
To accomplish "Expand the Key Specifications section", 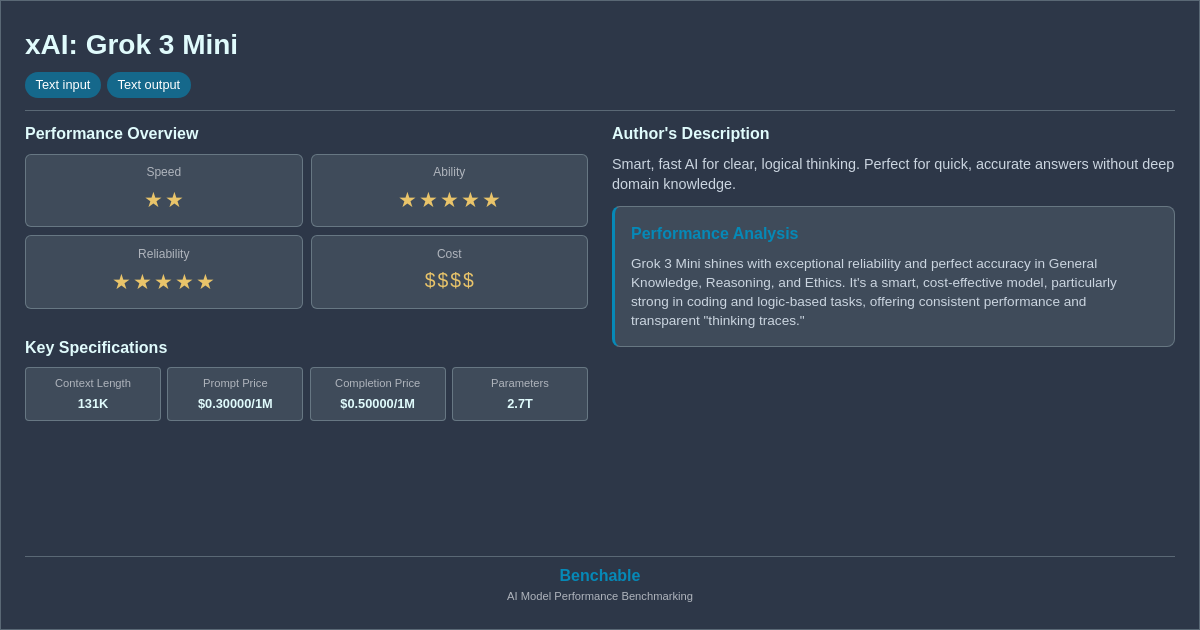I will pyautogui.click(x=96, y=347).
